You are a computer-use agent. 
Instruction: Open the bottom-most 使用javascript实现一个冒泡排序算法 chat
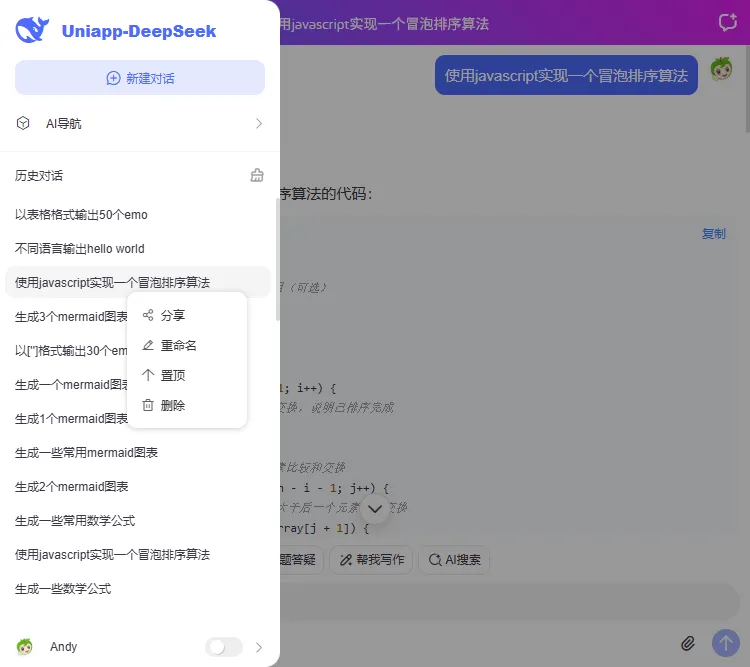pyautogui.click(x=112, y=555)
